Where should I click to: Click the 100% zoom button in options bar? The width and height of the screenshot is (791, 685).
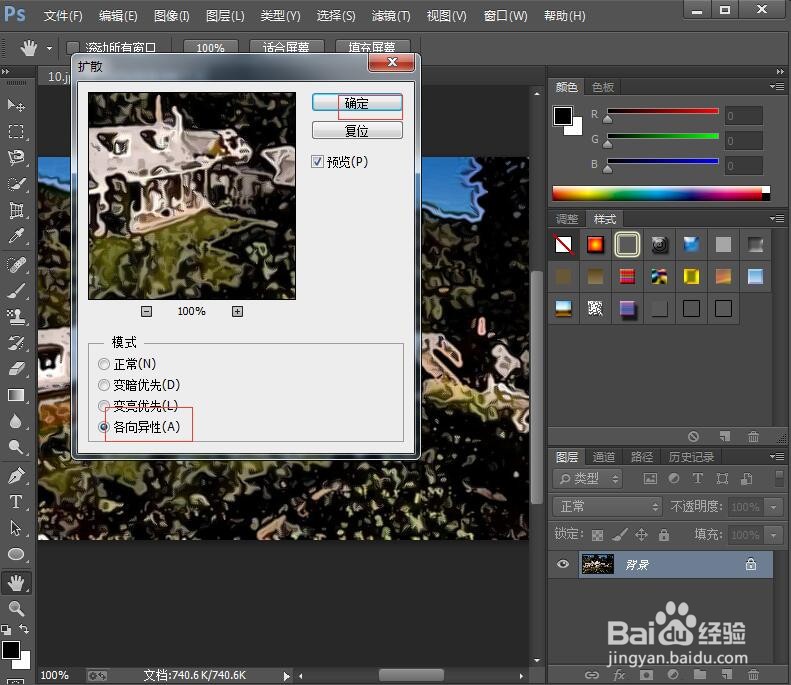pyautogui.click(x=210, y=47)
